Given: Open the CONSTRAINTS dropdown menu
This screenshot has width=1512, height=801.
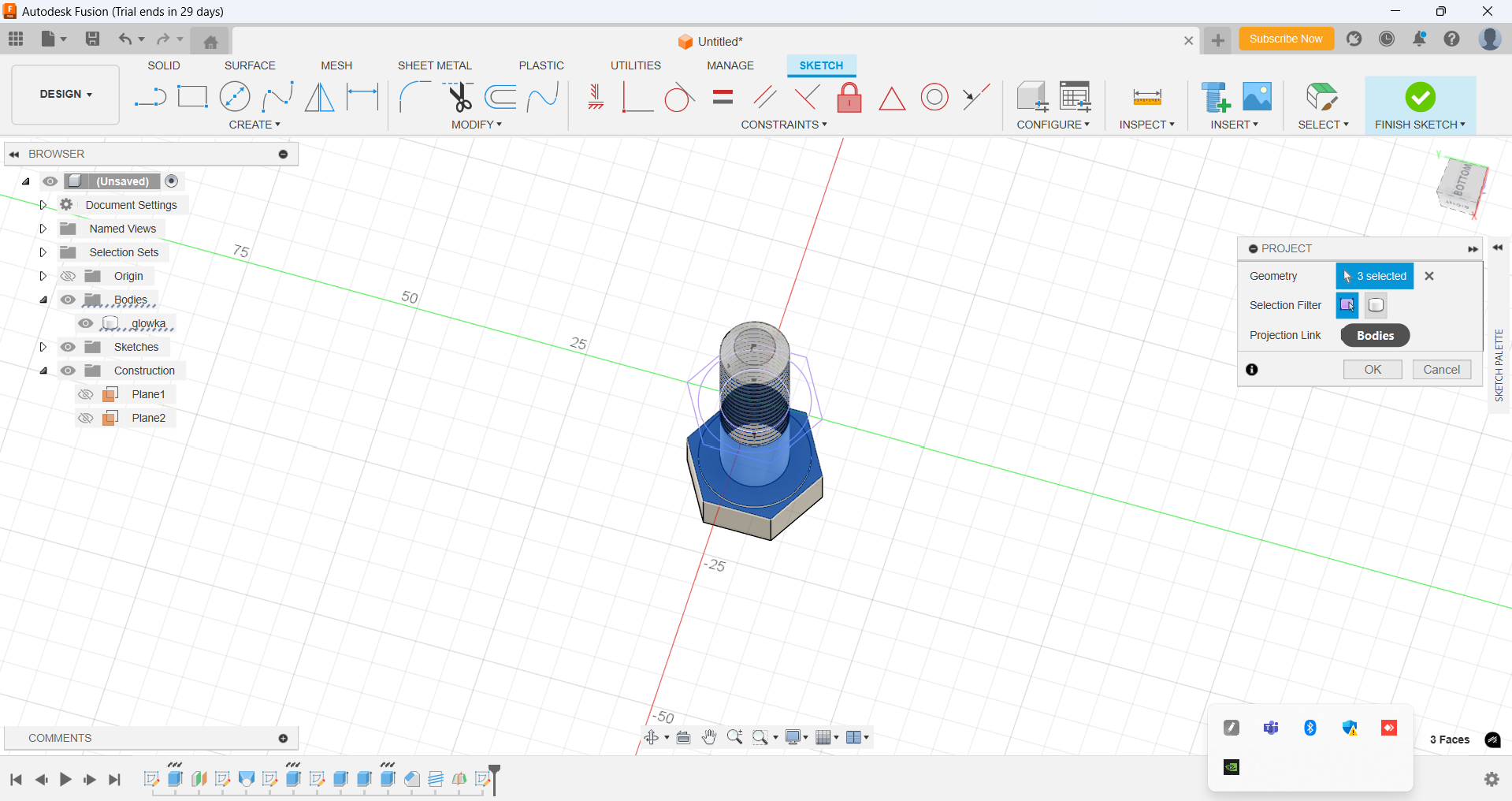Looking at the screenshot, I should point(784,125).
